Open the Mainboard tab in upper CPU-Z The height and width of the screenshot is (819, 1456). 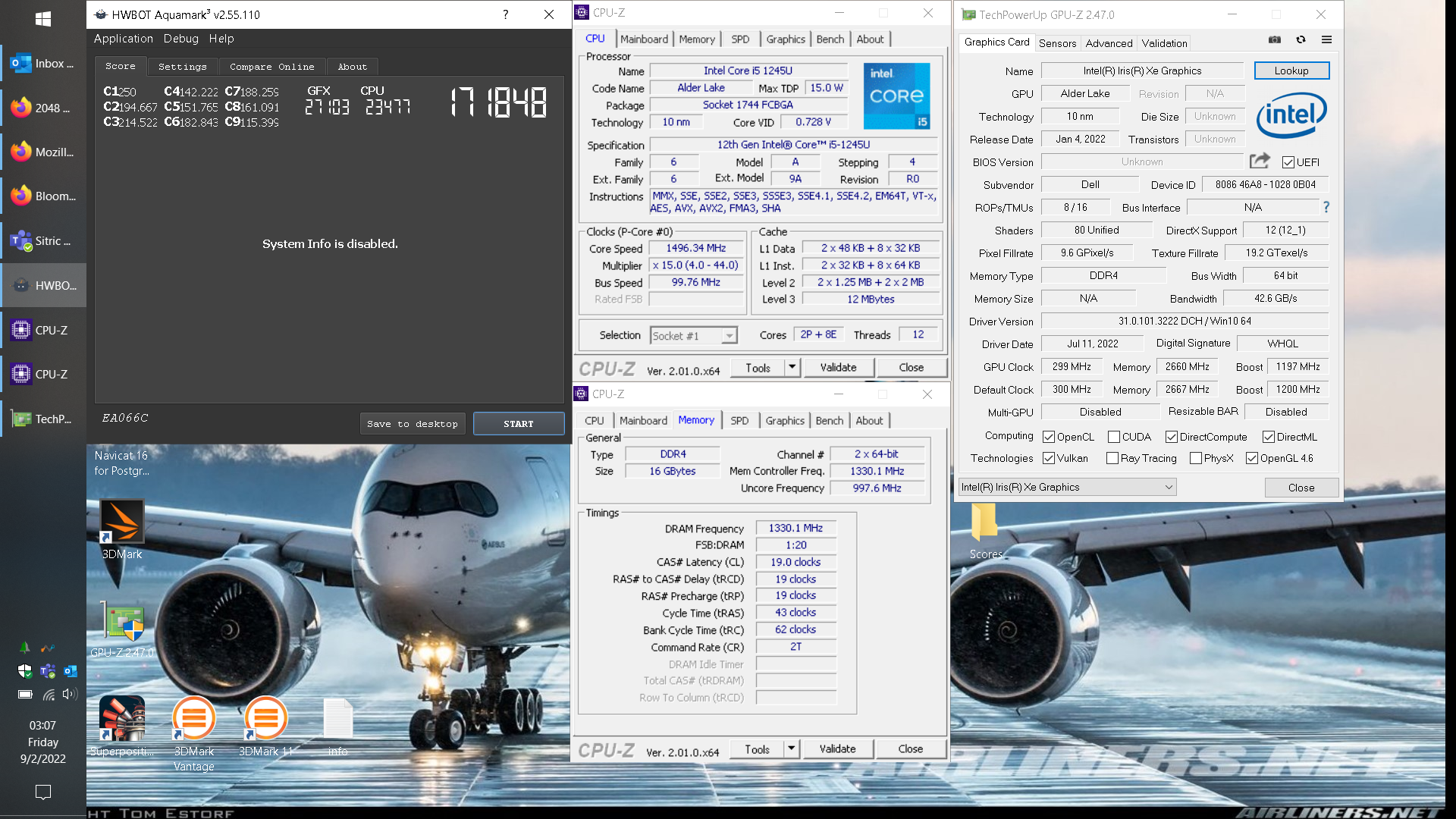tap(645, 39)
